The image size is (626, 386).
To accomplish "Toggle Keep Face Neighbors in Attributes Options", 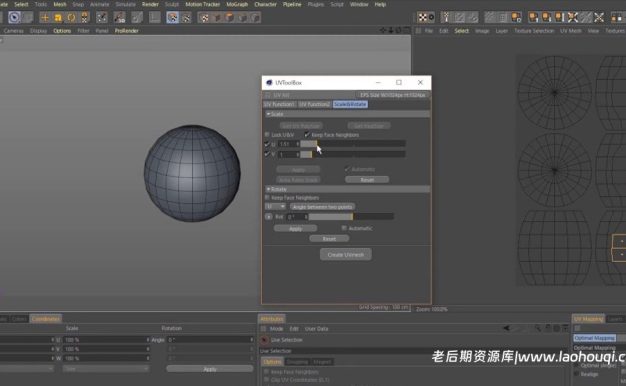I will (266, 372).
